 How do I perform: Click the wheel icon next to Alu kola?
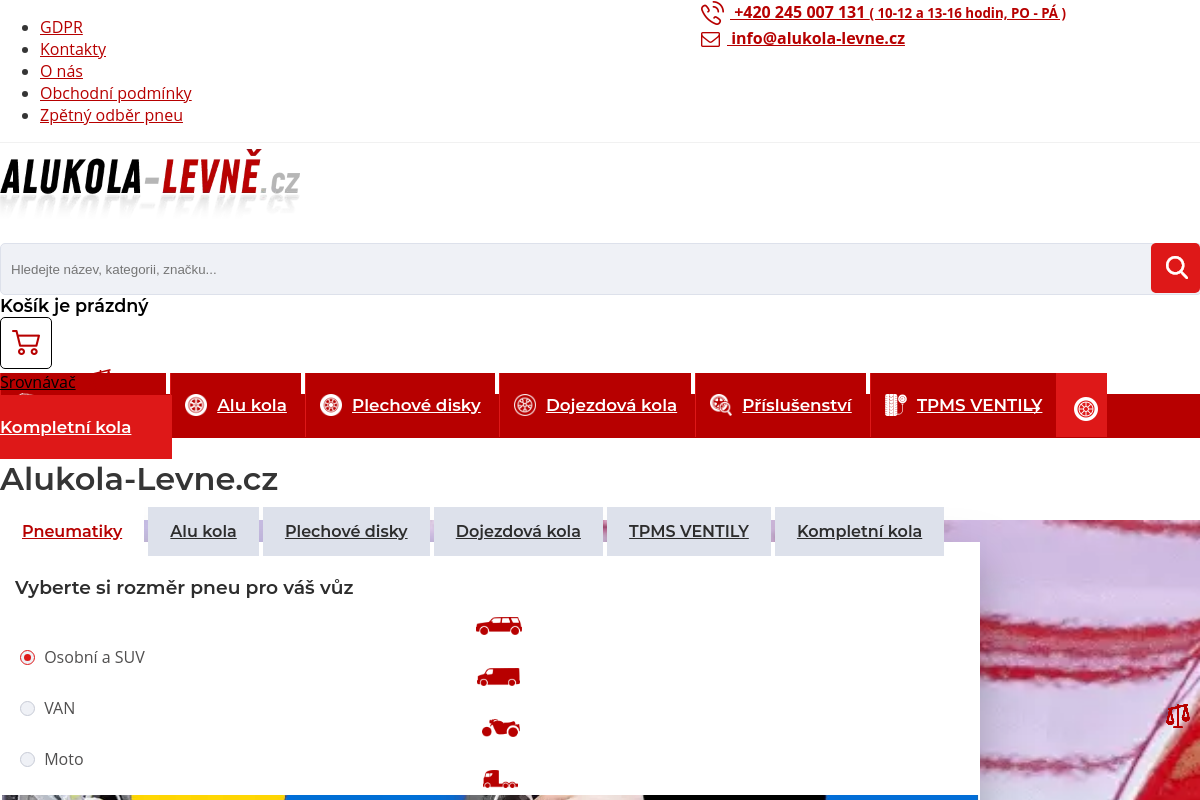196,405
